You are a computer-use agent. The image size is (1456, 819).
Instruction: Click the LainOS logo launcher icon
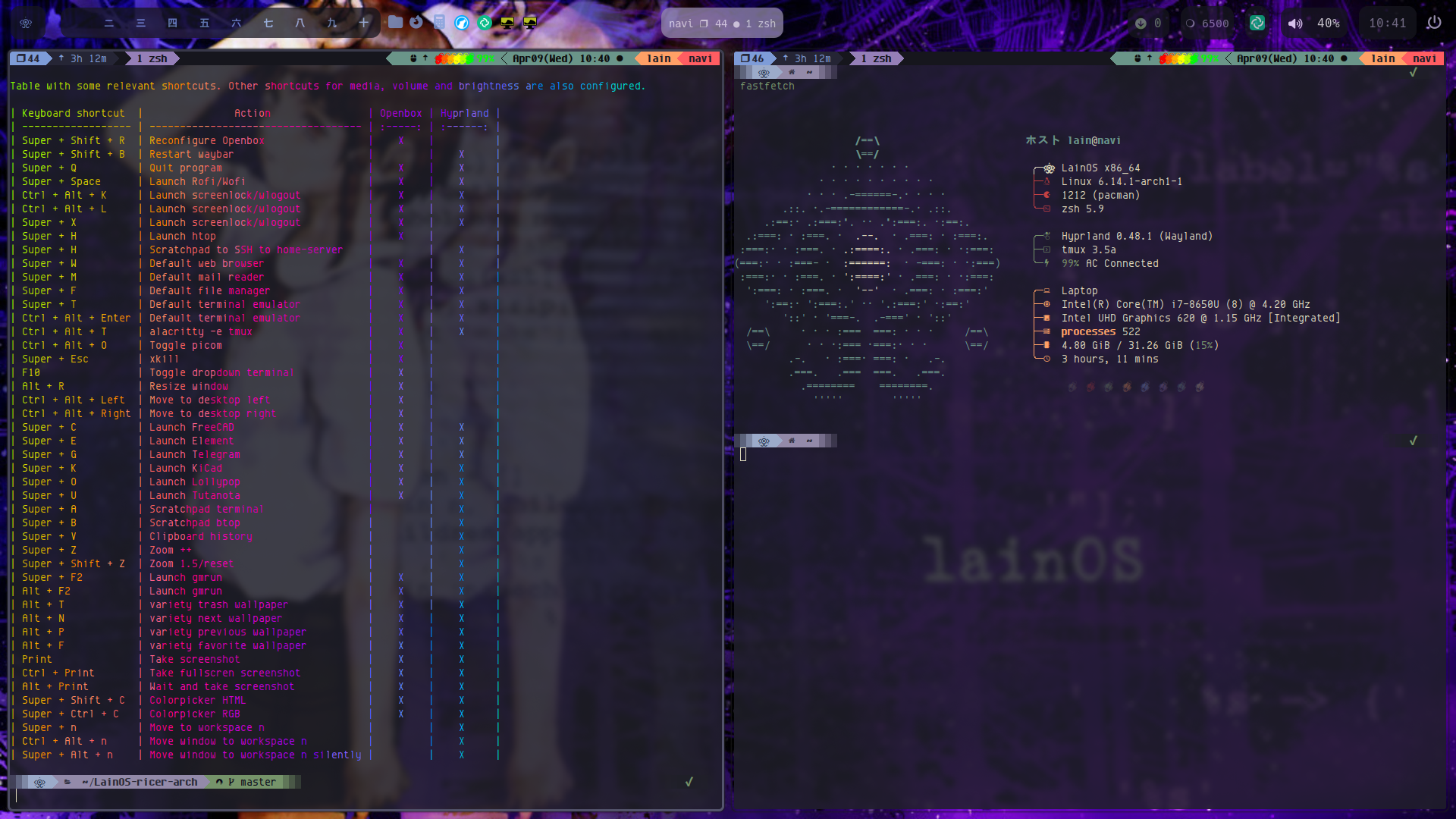coord(26,23)
